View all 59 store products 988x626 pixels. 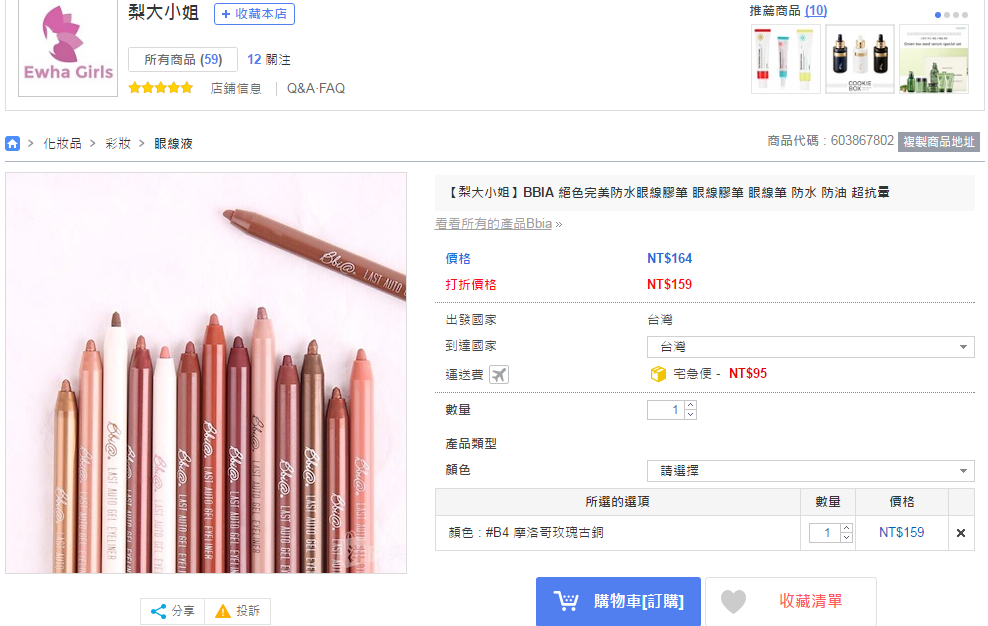point(183,60)
